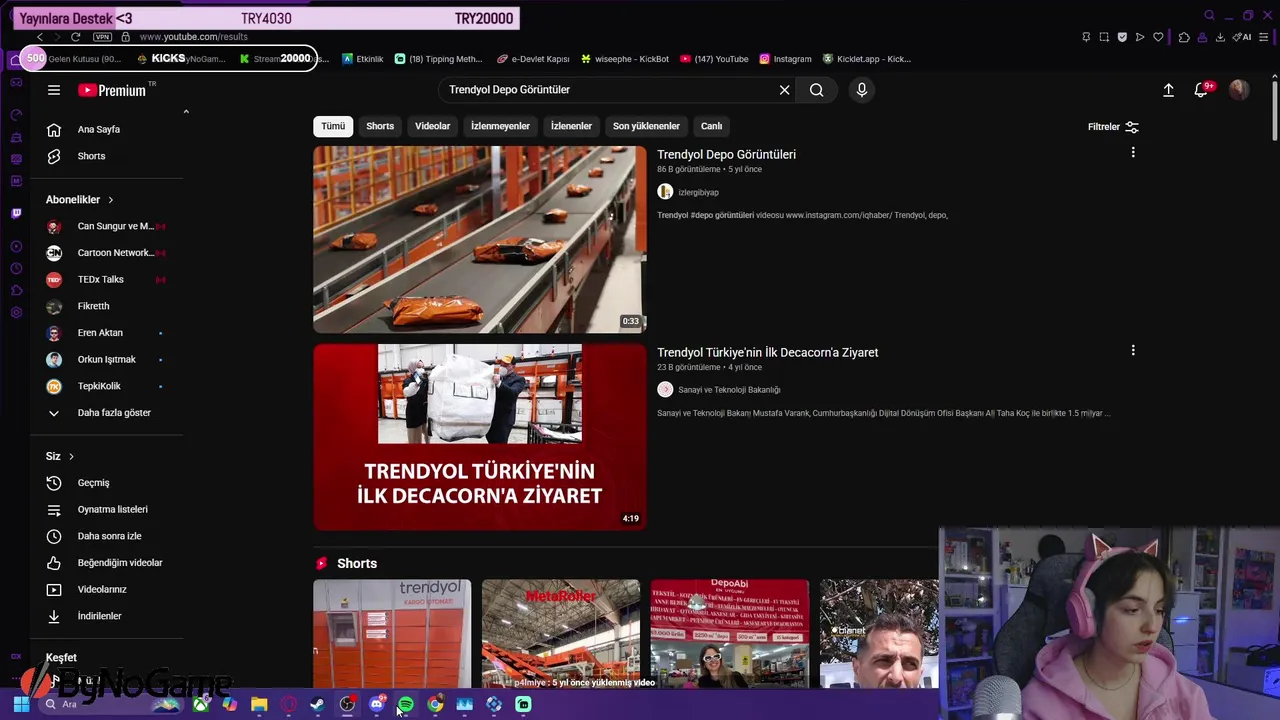Viewport: 1280px width, 720px height.
Task: Open Beğendiğim videolar list
Action: coord(105,563)
